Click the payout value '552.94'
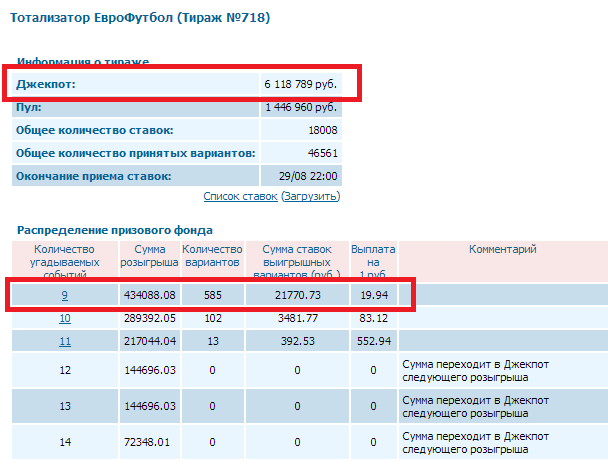The height and width of the screenshot is (469, 608). (374, 341)
